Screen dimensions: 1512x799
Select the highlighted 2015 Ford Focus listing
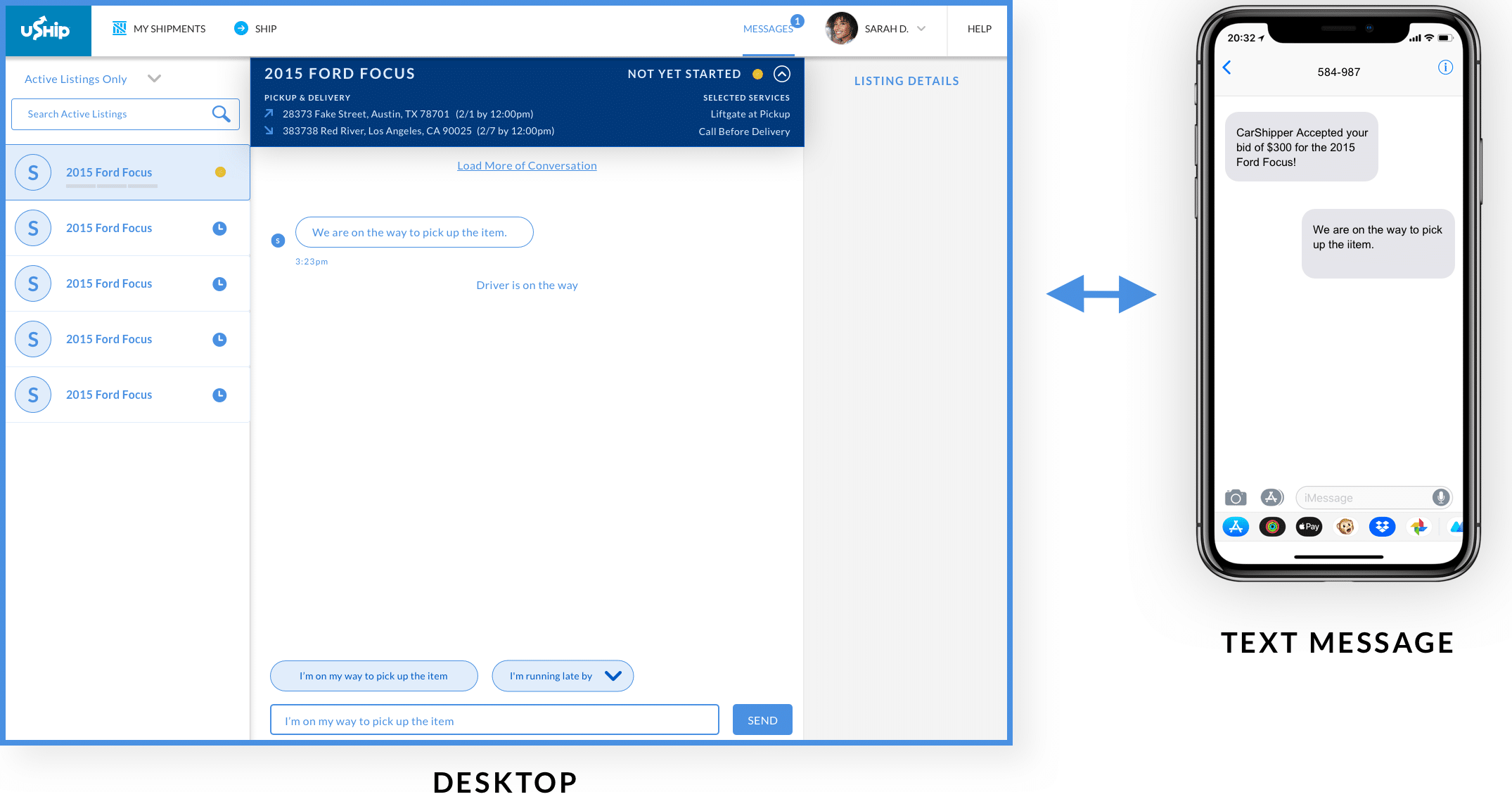click(128, 172)
